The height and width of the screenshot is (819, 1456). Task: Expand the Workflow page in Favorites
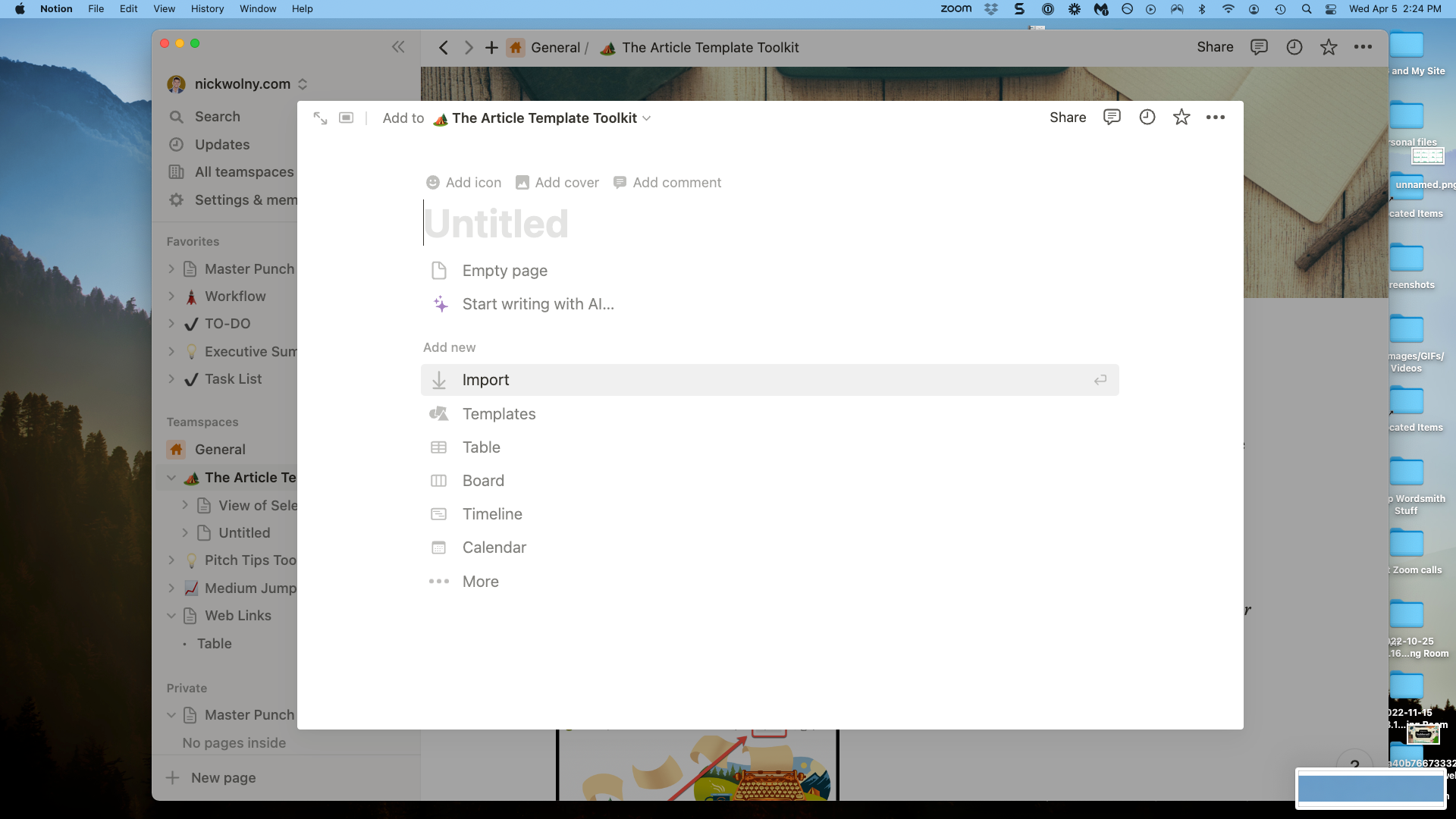[171, 297]
